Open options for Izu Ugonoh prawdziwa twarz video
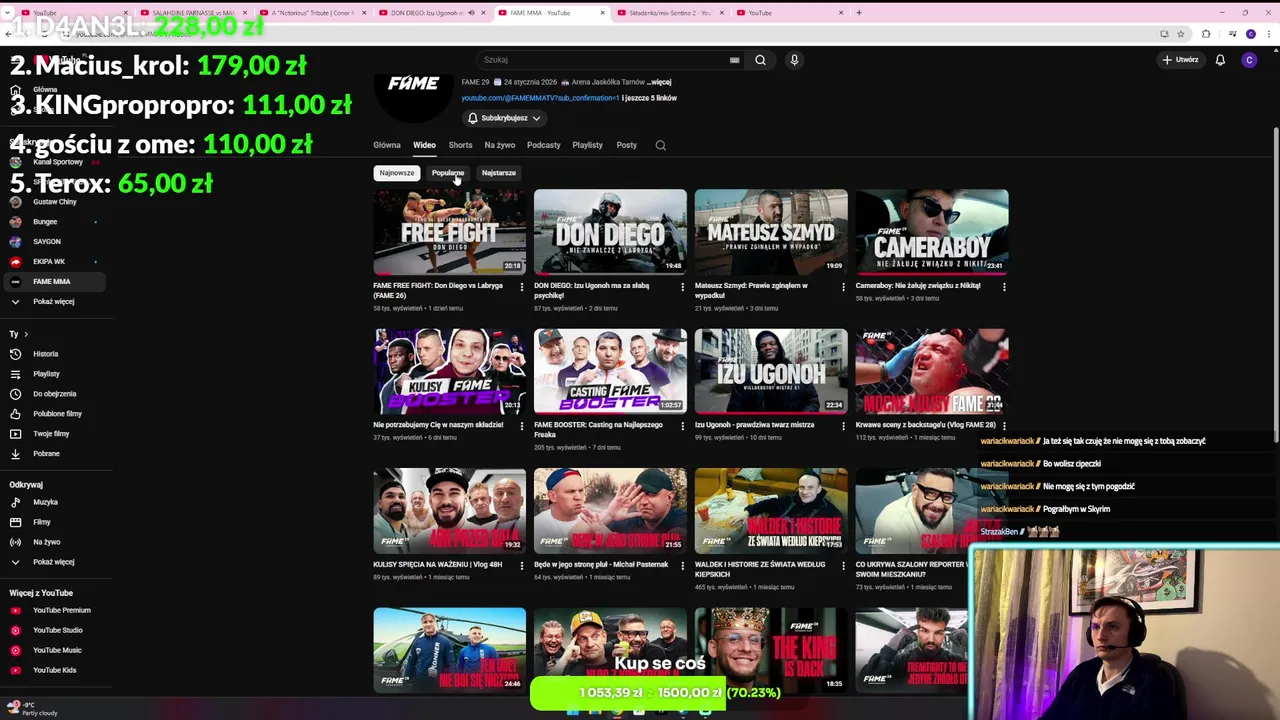This screenshot has height=720, width=1280. coord(843,426)
